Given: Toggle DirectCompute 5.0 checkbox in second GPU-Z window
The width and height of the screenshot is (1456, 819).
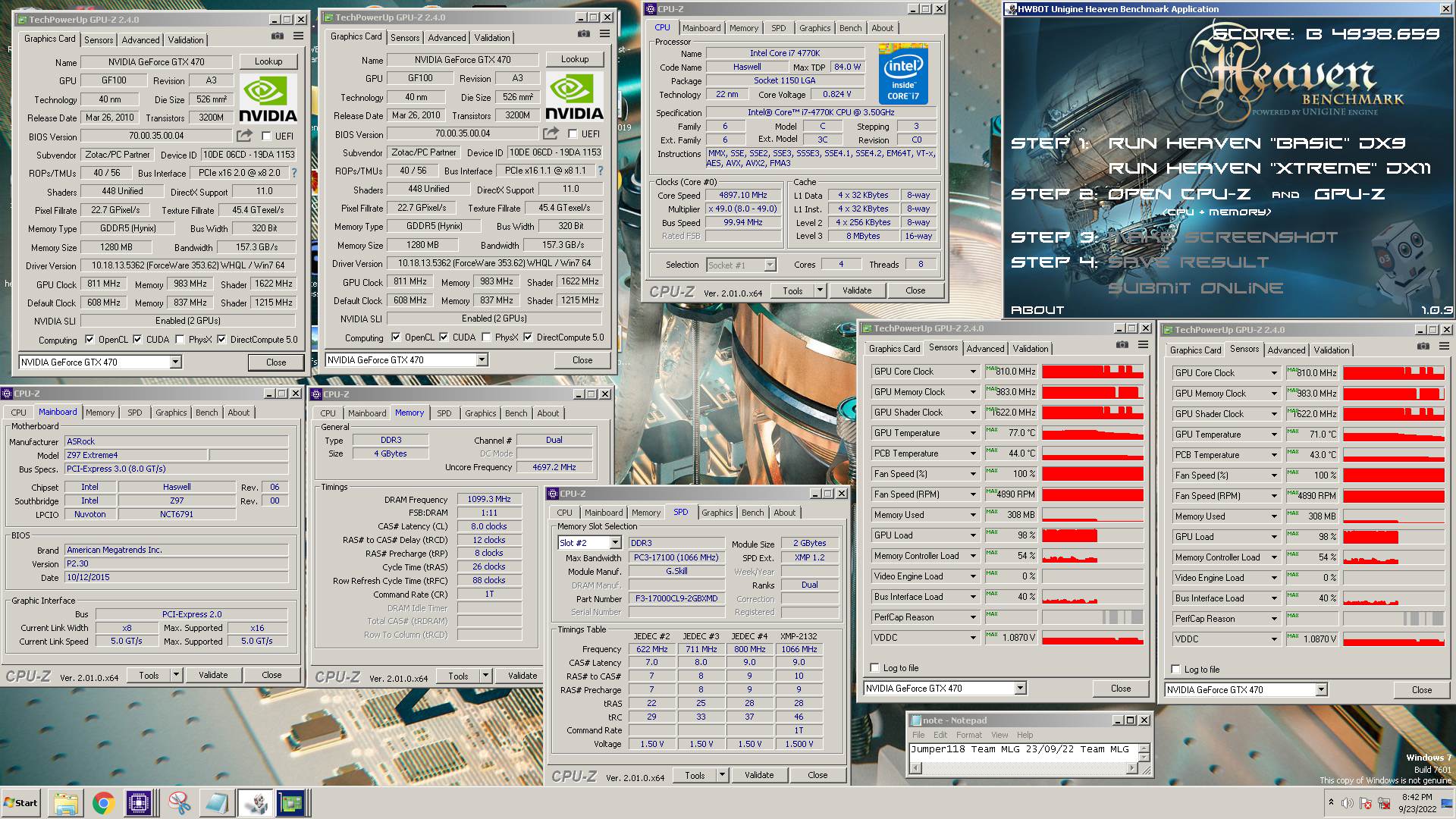Looking at the screenshot, I should click(528, 337).
